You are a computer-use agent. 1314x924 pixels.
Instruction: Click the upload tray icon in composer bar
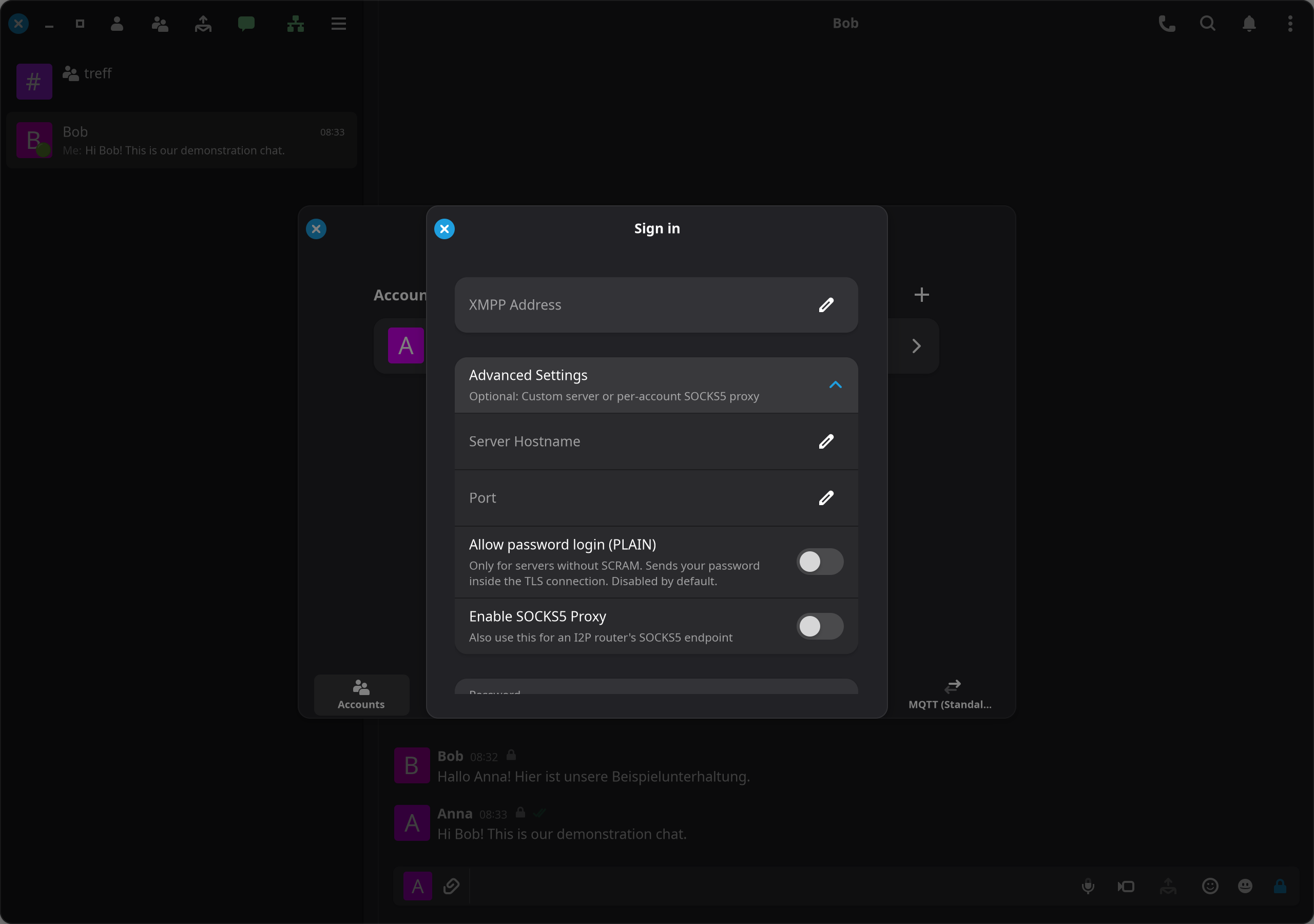pos(1168,886)
